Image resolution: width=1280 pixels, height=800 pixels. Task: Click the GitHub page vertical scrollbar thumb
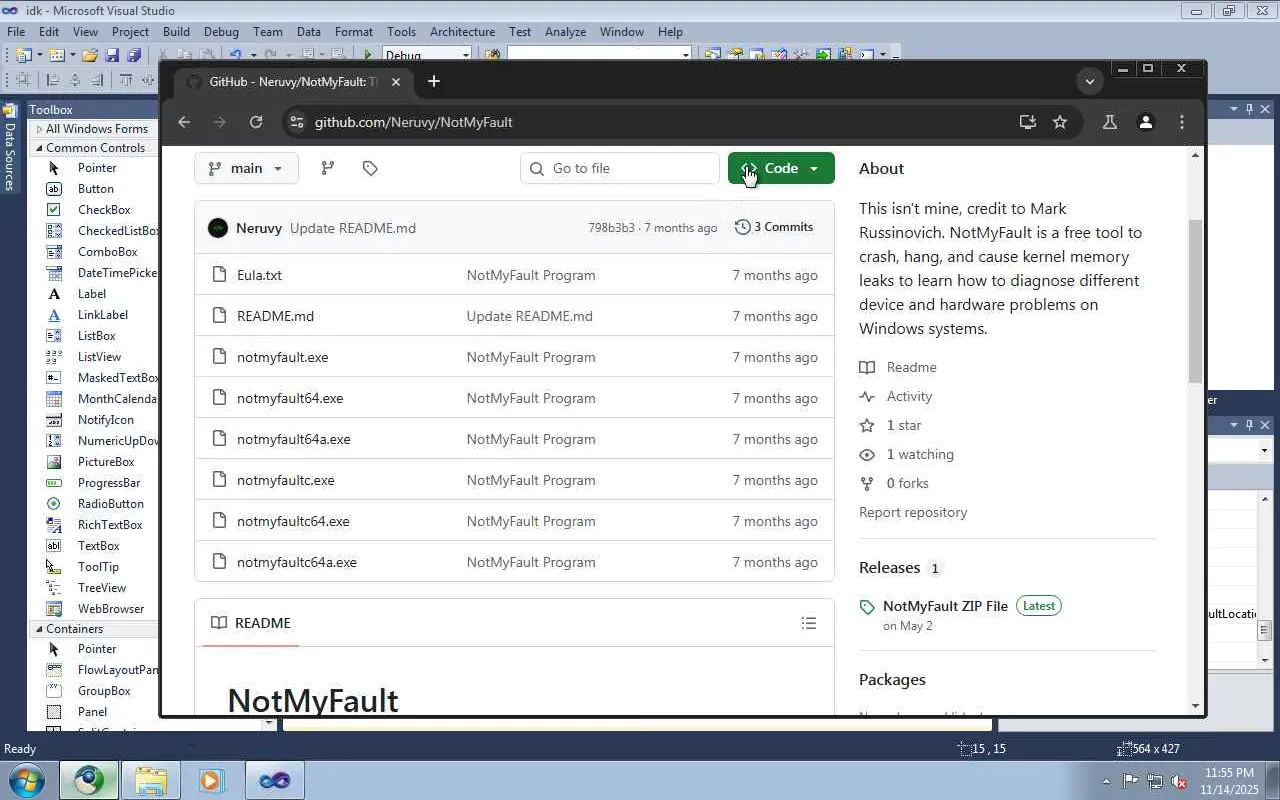click(x=1195, y=300)
